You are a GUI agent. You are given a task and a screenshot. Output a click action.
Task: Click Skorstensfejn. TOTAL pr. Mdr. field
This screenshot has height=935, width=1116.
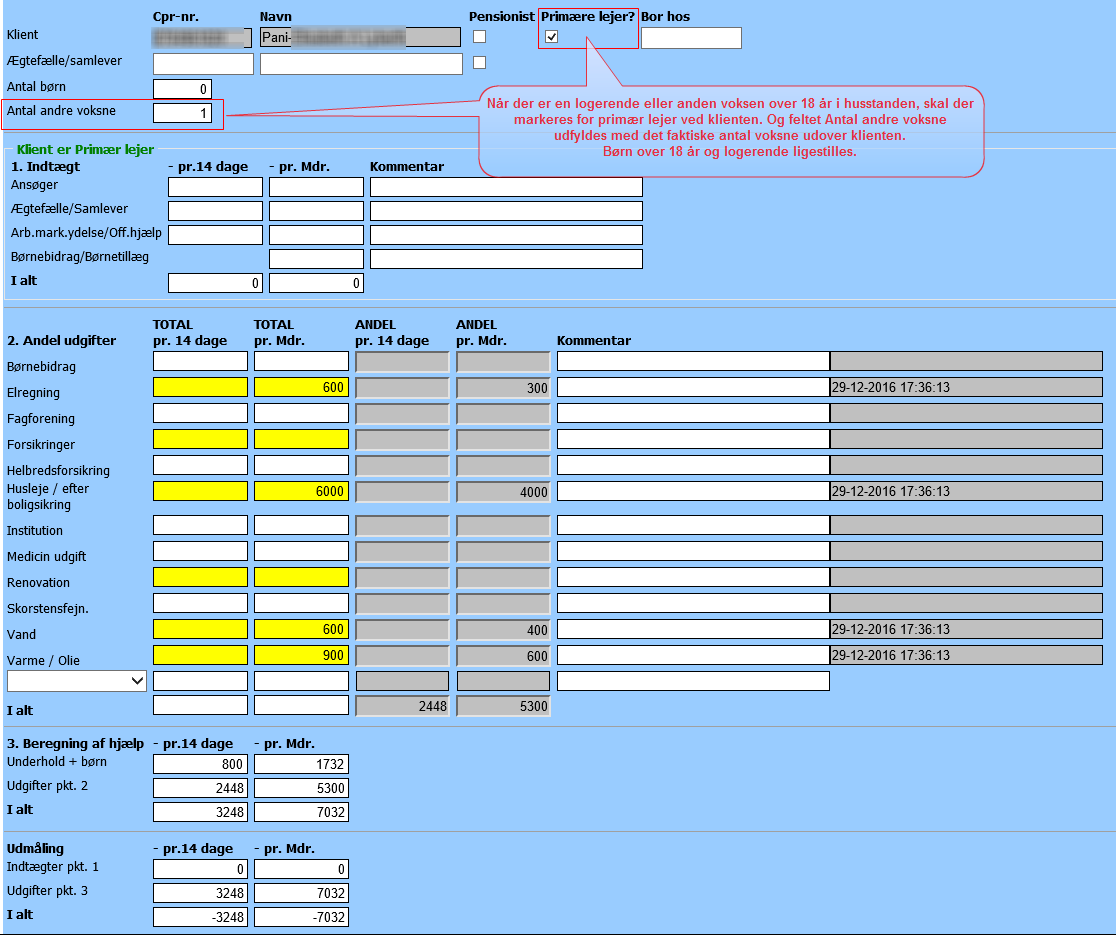(302, 603)
